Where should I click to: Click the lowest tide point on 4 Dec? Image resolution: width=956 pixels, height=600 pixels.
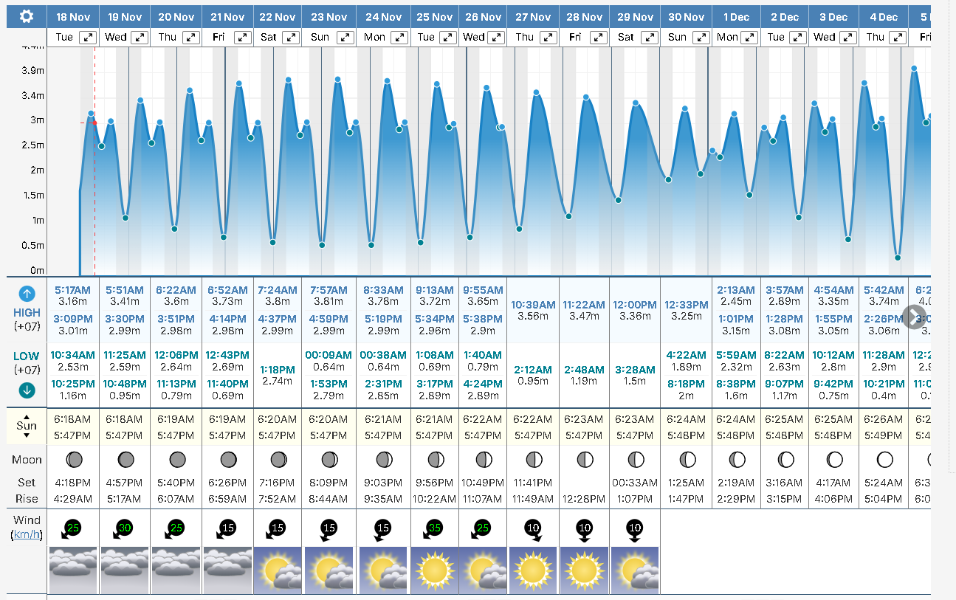click(x=898, y=257)
